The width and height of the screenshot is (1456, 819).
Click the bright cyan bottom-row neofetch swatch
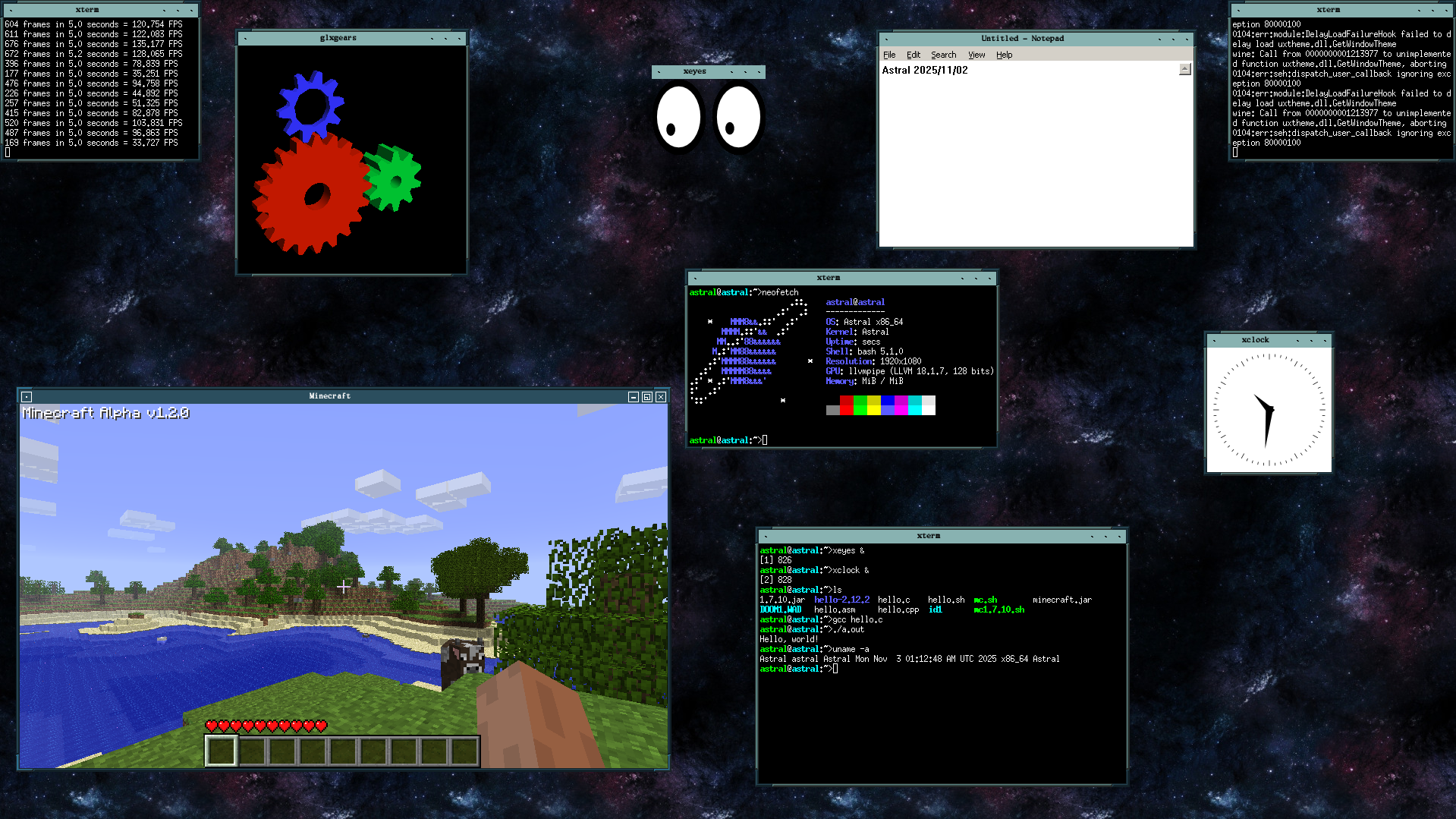pos(915,410)
